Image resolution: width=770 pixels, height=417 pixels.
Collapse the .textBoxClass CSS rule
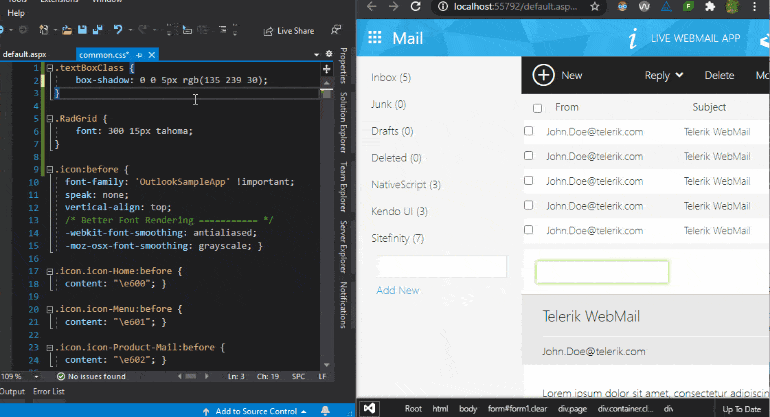coord(48,68)
